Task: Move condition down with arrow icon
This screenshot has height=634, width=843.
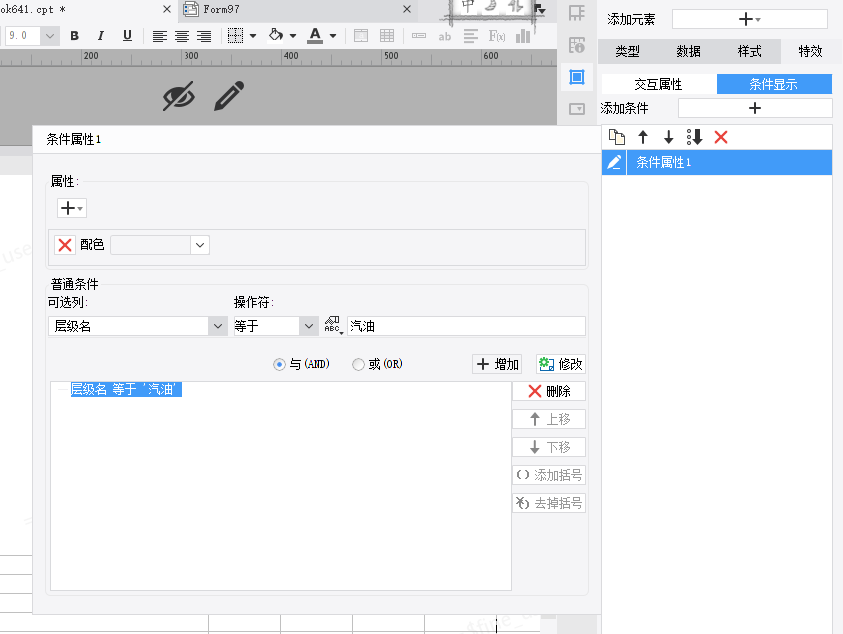Action: click(x=668, y=137)
